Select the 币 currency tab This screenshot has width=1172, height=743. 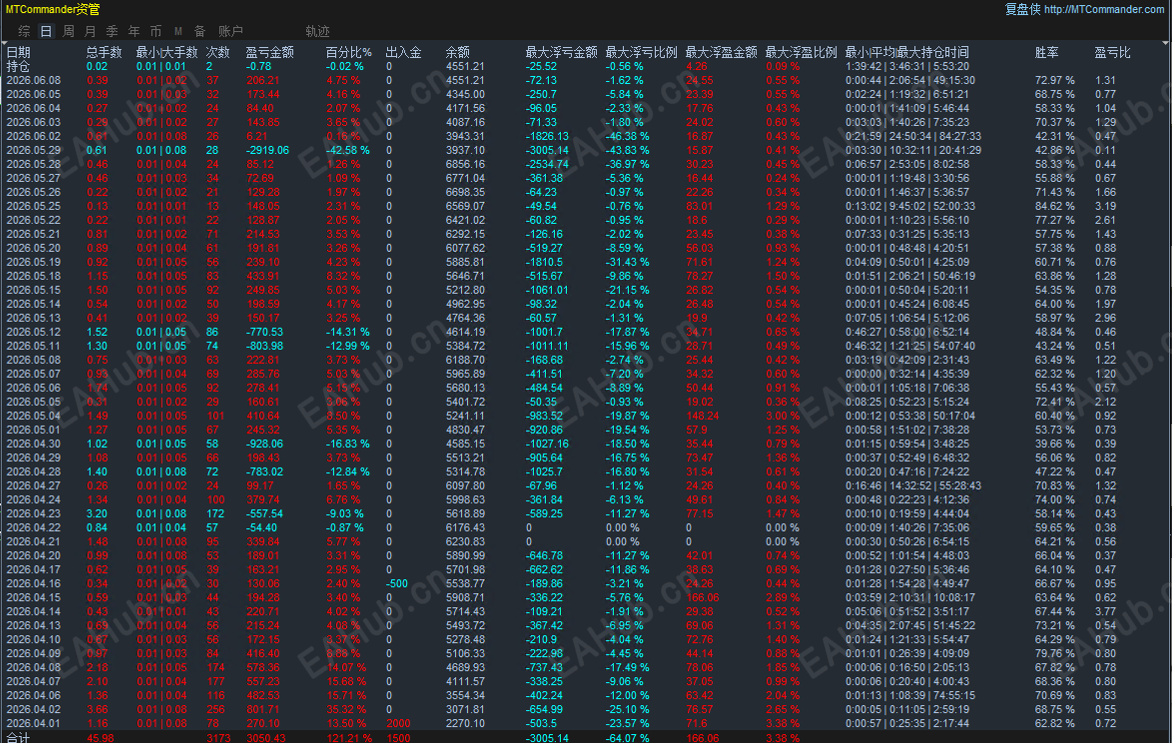[155, 31]
